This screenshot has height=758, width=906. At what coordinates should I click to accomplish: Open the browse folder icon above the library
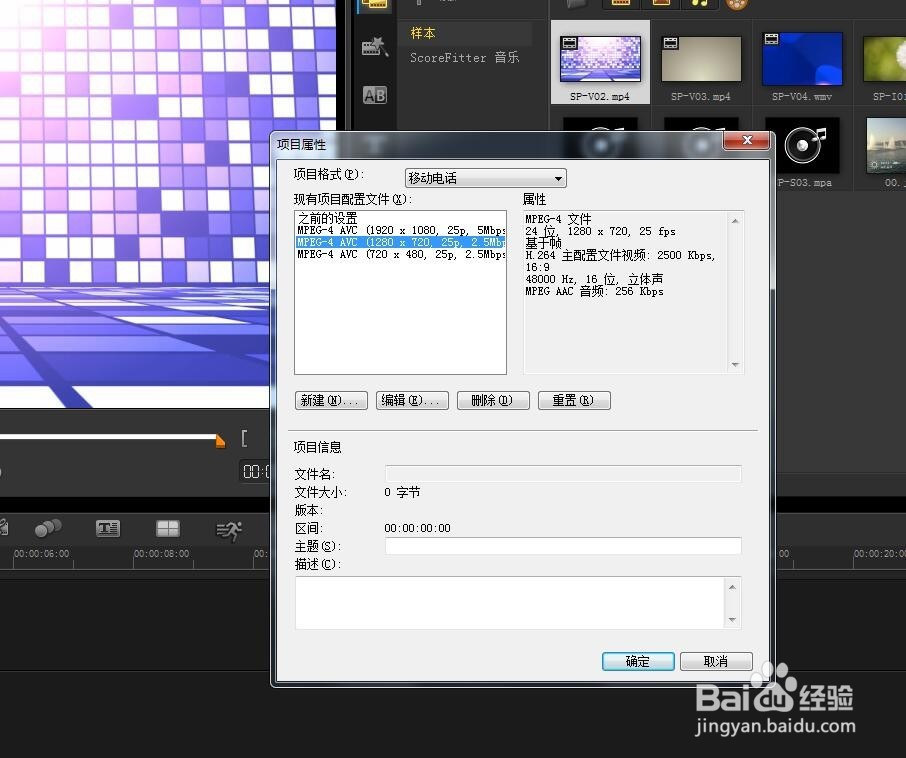pos(575,4)
